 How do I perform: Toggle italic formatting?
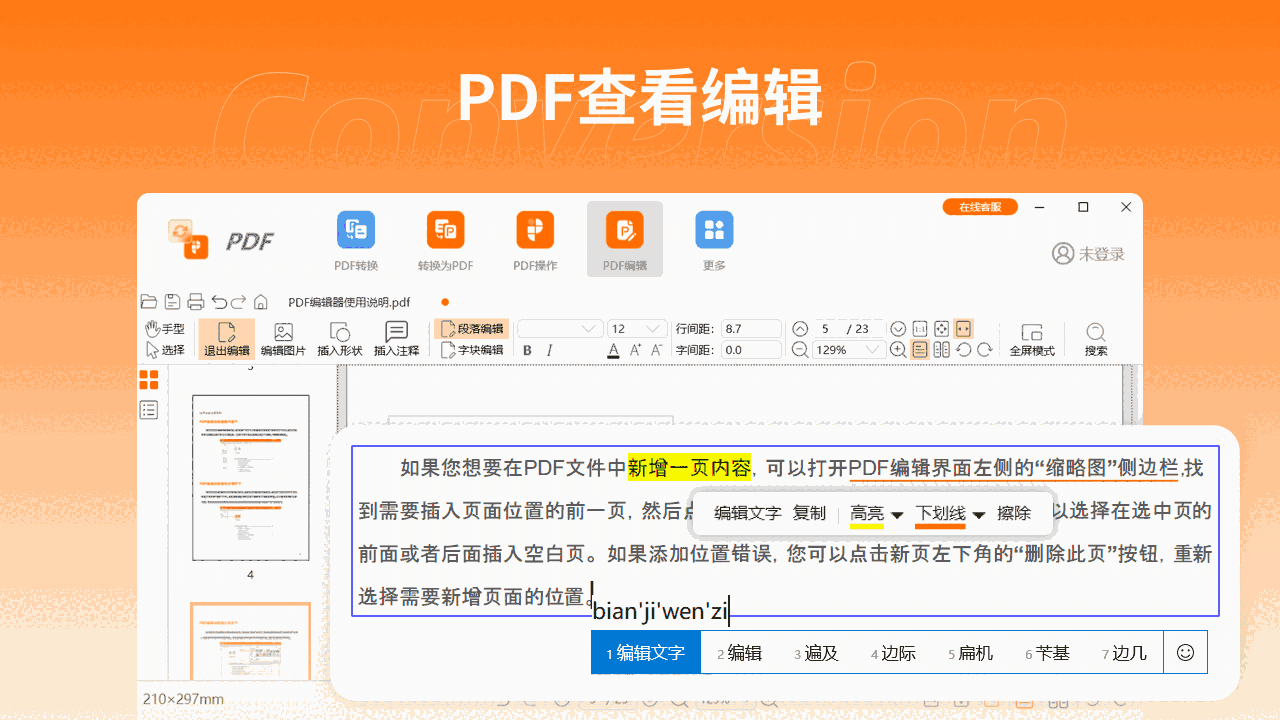(547, 350)
